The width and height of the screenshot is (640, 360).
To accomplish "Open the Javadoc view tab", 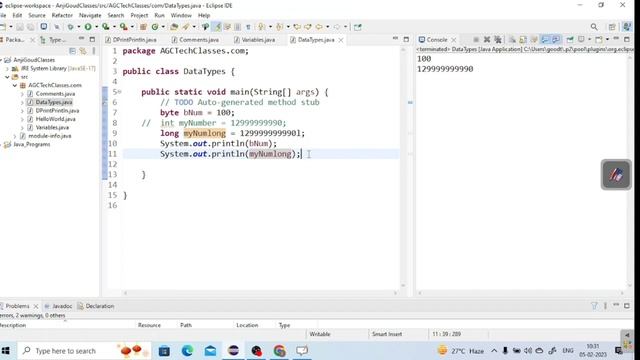I will (58, 306).
